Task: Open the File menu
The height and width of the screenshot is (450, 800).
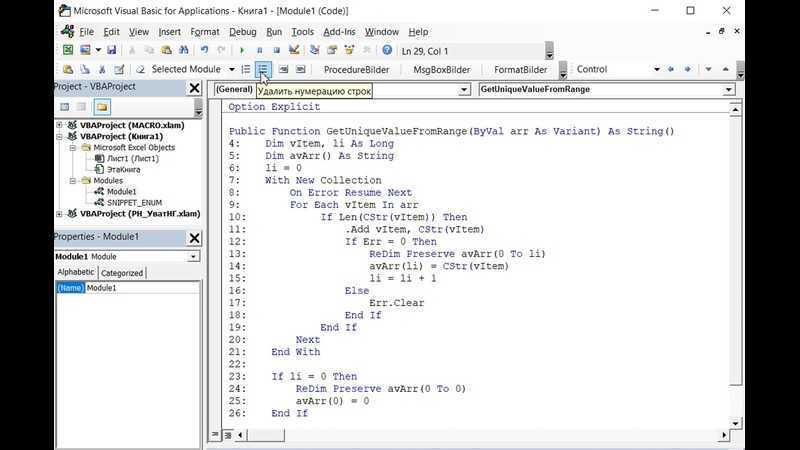Action: click(x=86, y=32)
